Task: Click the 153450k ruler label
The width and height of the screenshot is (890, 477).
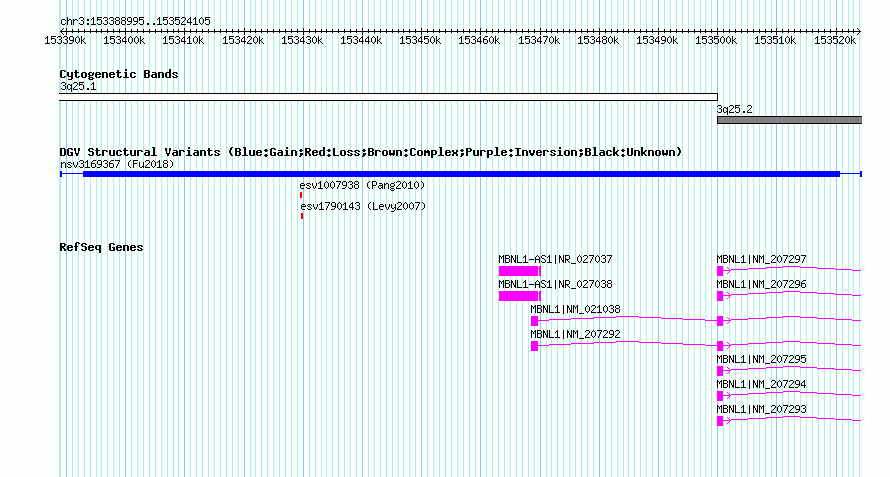Action: click(x=420, y=40)
